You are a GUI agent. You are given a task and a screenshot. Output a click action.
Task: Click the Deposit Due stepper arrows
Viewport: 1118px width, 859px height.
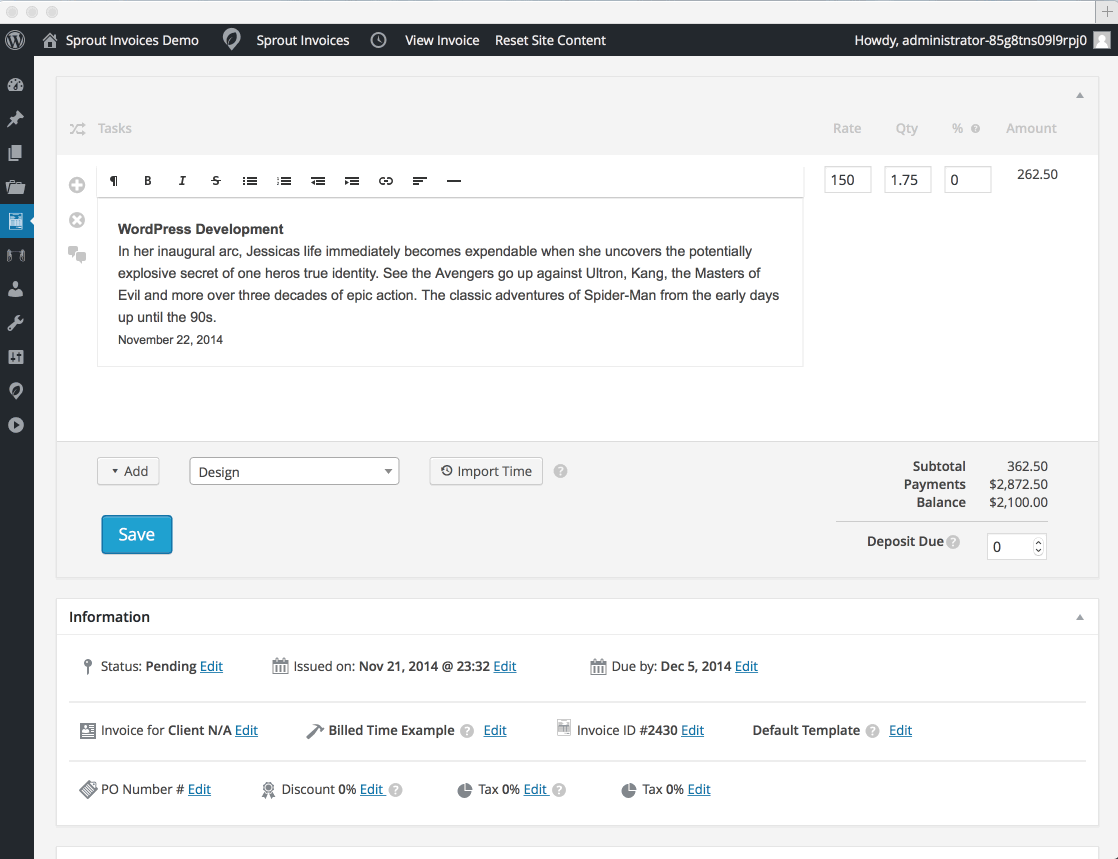[x=1038, y=547]
